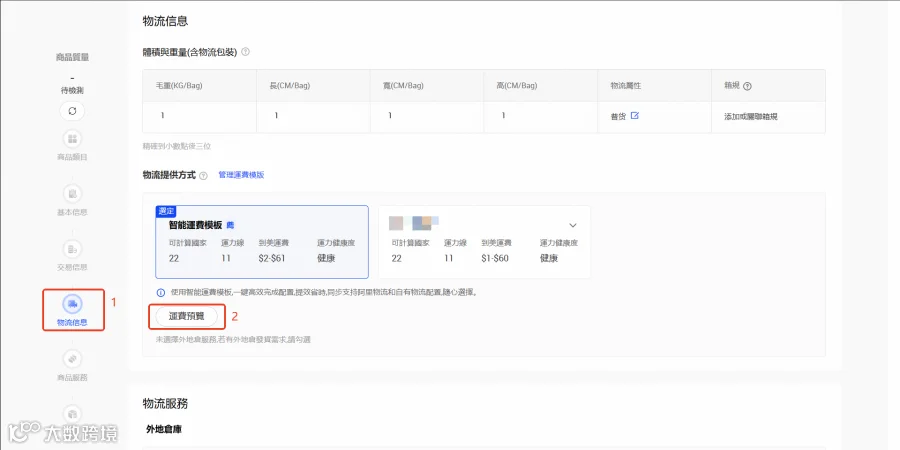Click the 毛重 value field
Screen dimensions: 900x450
point(200,117)
